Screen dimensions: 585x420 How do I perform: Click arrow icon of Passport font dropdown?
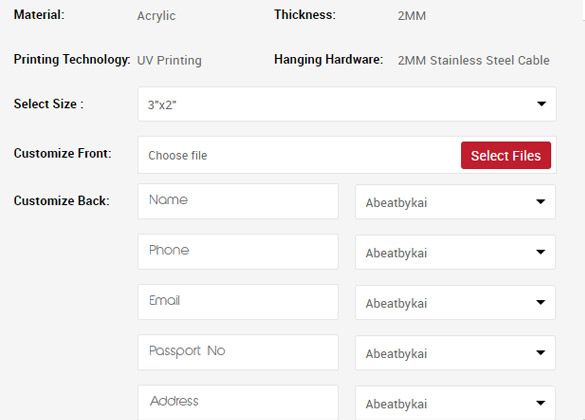tap(540, 352)
